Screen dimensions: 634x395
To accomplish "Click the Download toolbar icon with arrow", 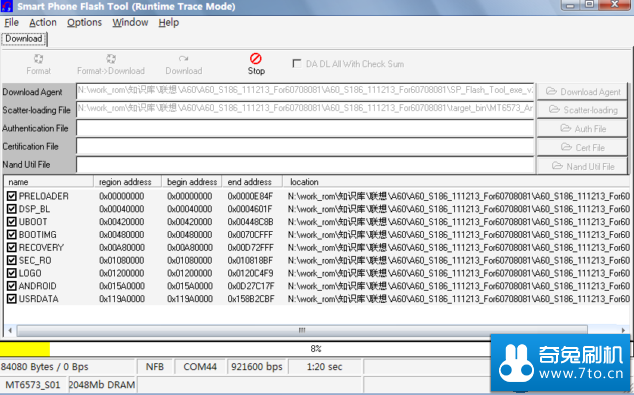I will [184, 59].
